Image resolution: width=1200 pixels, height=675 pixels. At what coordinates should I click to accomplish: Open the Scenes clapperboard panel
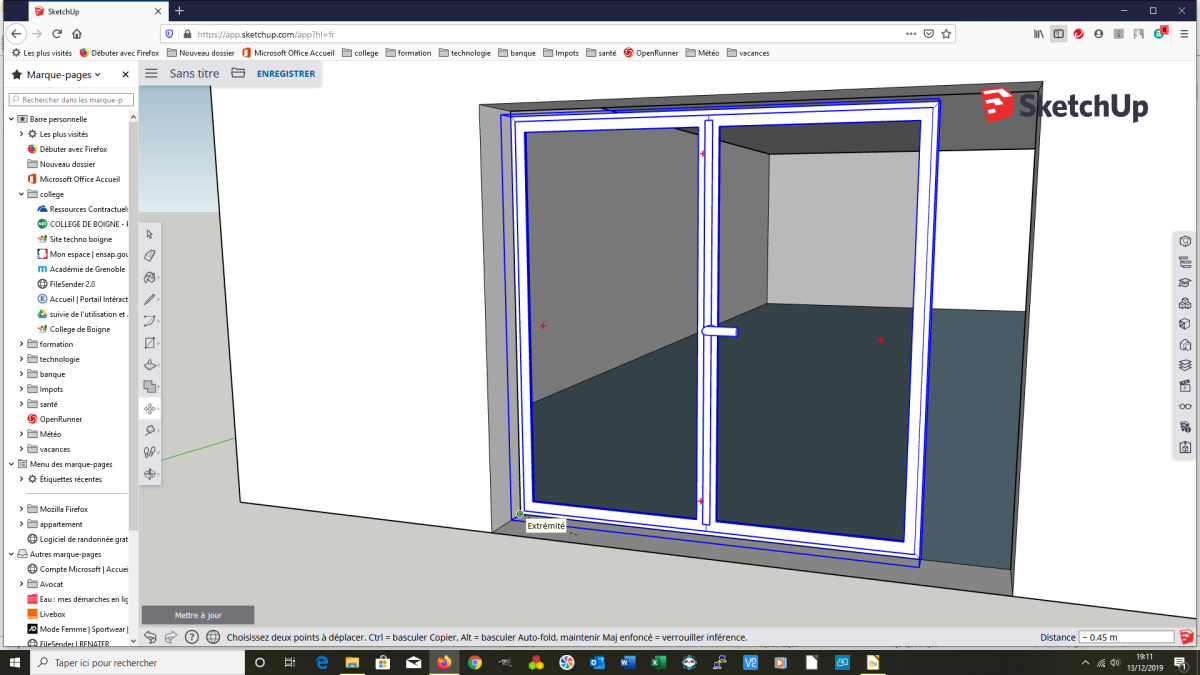coord(1185,385)
